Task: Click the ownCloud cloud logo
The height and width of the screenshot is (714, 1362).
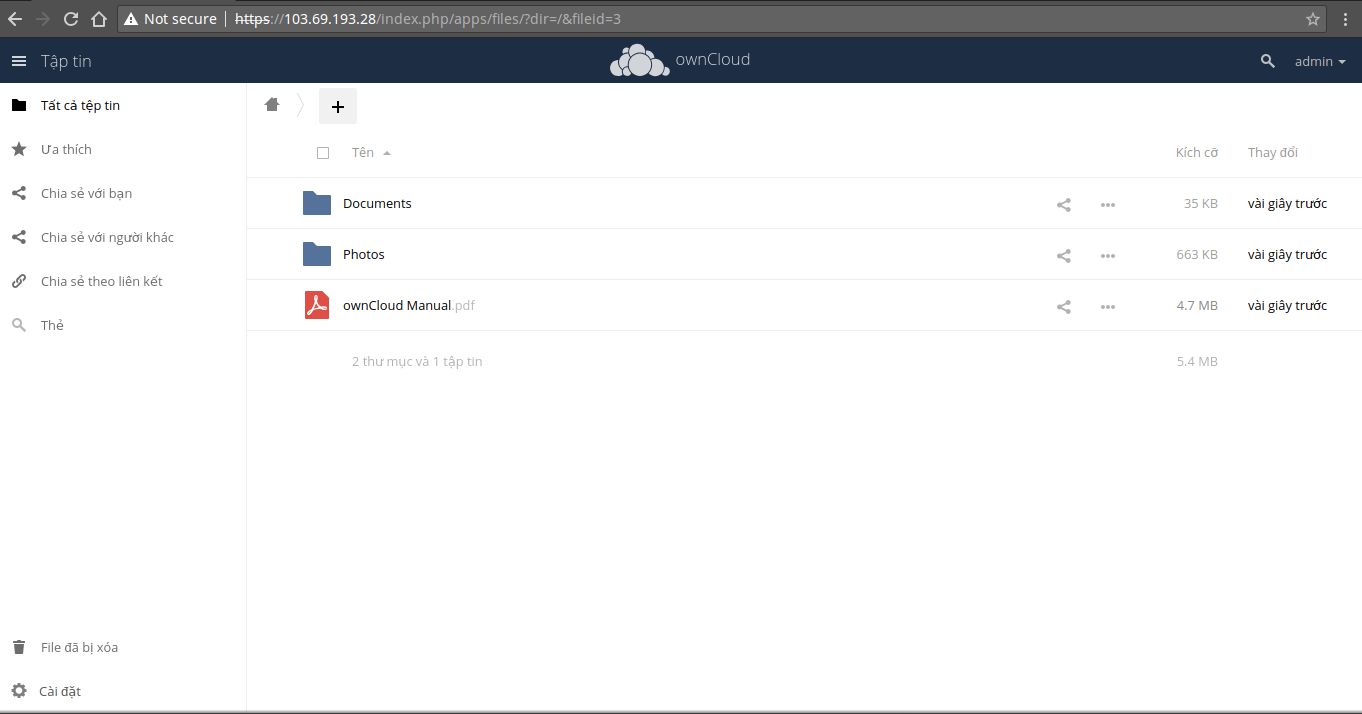Action: click(639, 61)
